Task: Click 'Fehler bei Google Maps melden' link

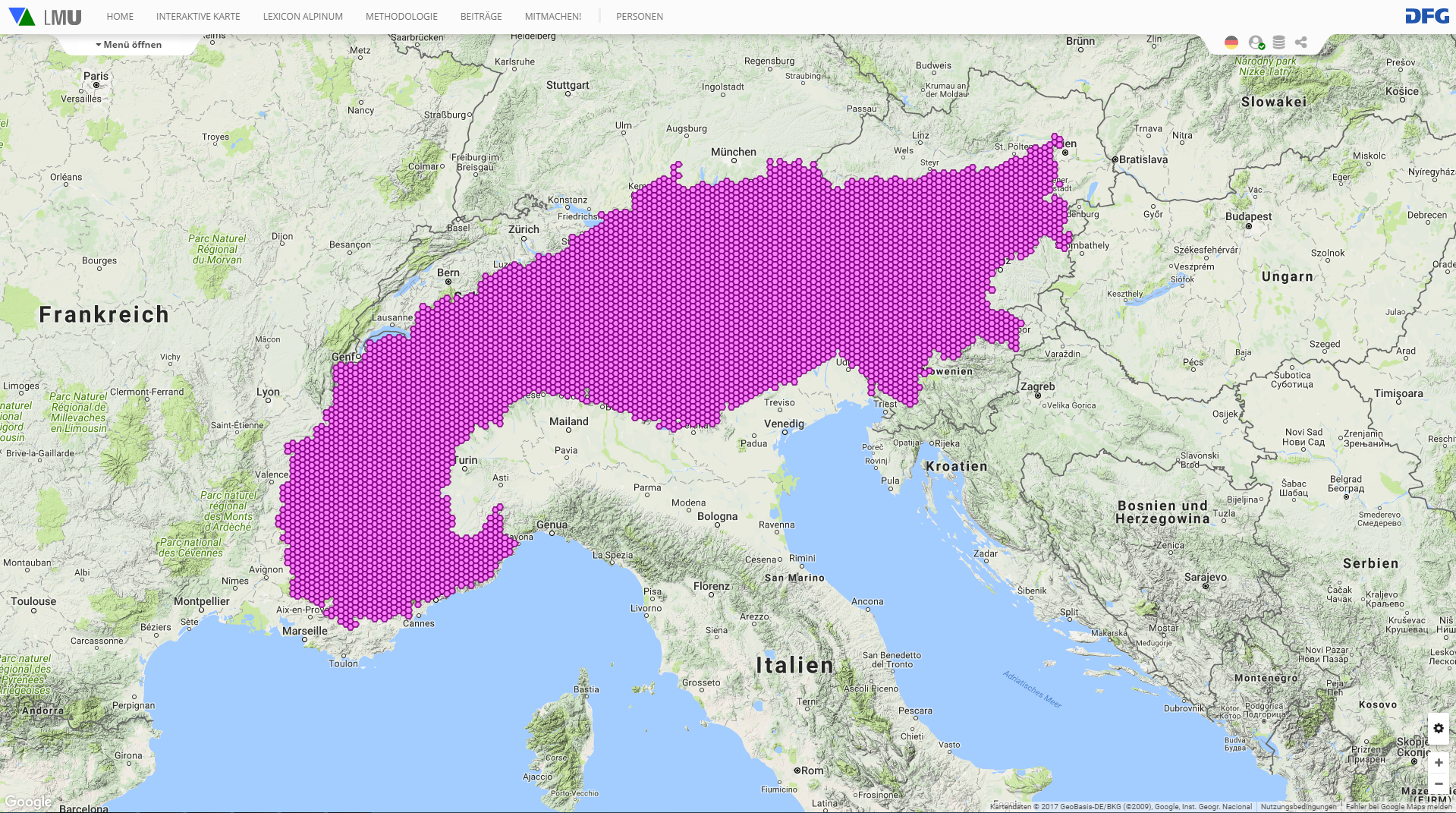Action: click(1398, 807)
